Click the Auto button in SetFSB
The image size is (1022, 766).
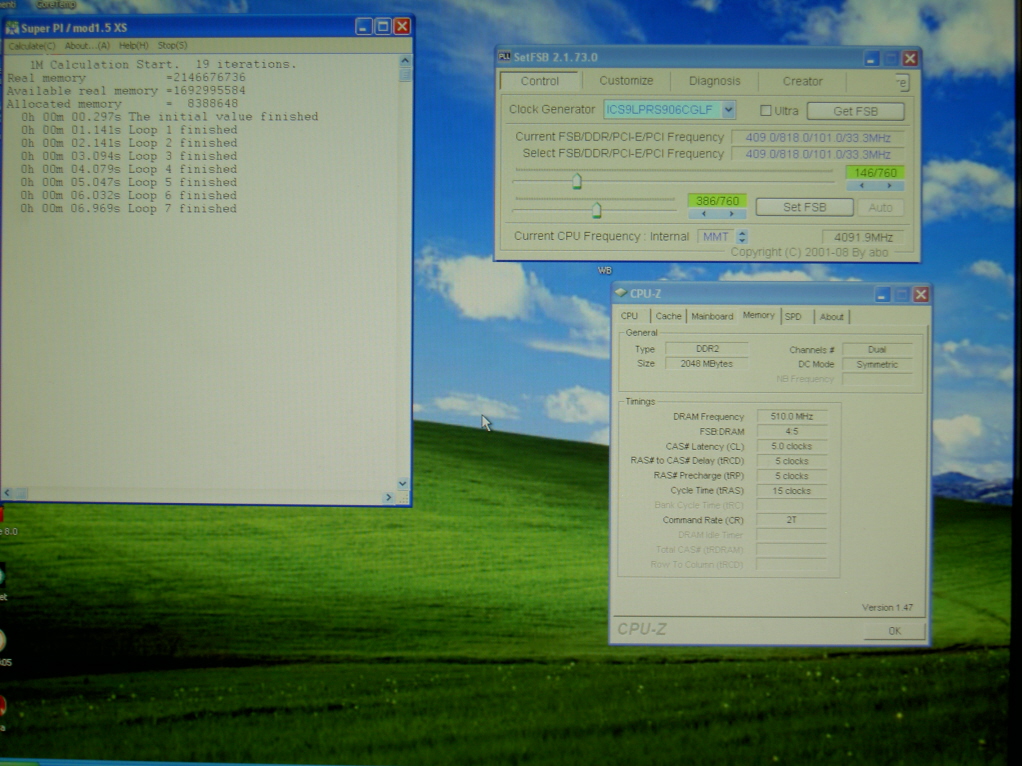point(880,208)
